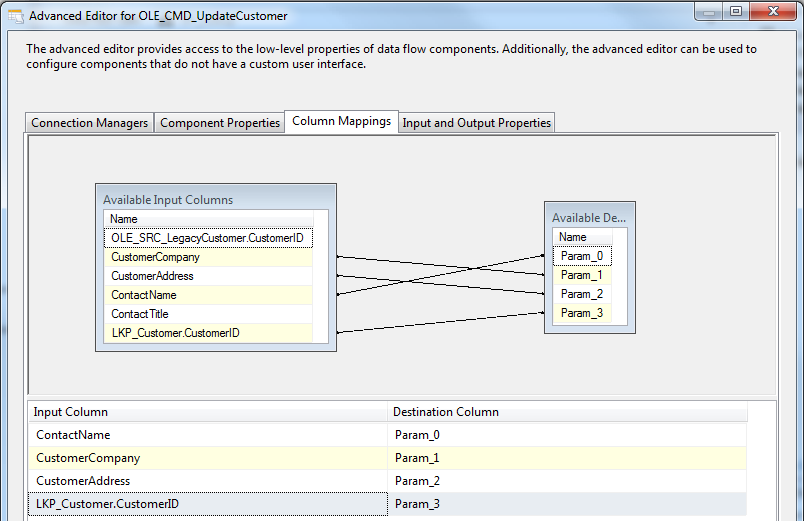Select the Column Mappings tab

pos(341,122)
